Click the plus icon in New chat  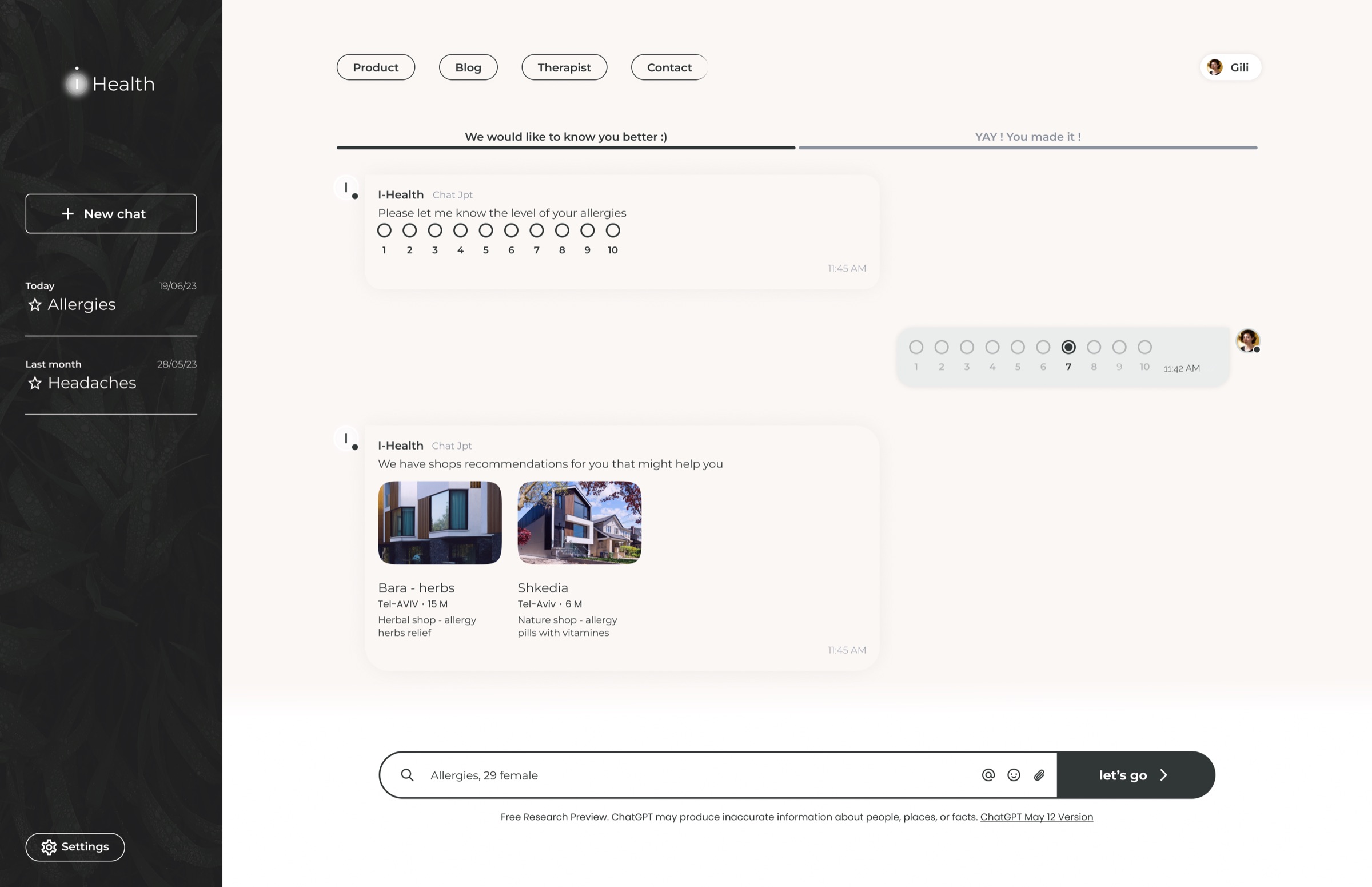click(x=68, y=214)
